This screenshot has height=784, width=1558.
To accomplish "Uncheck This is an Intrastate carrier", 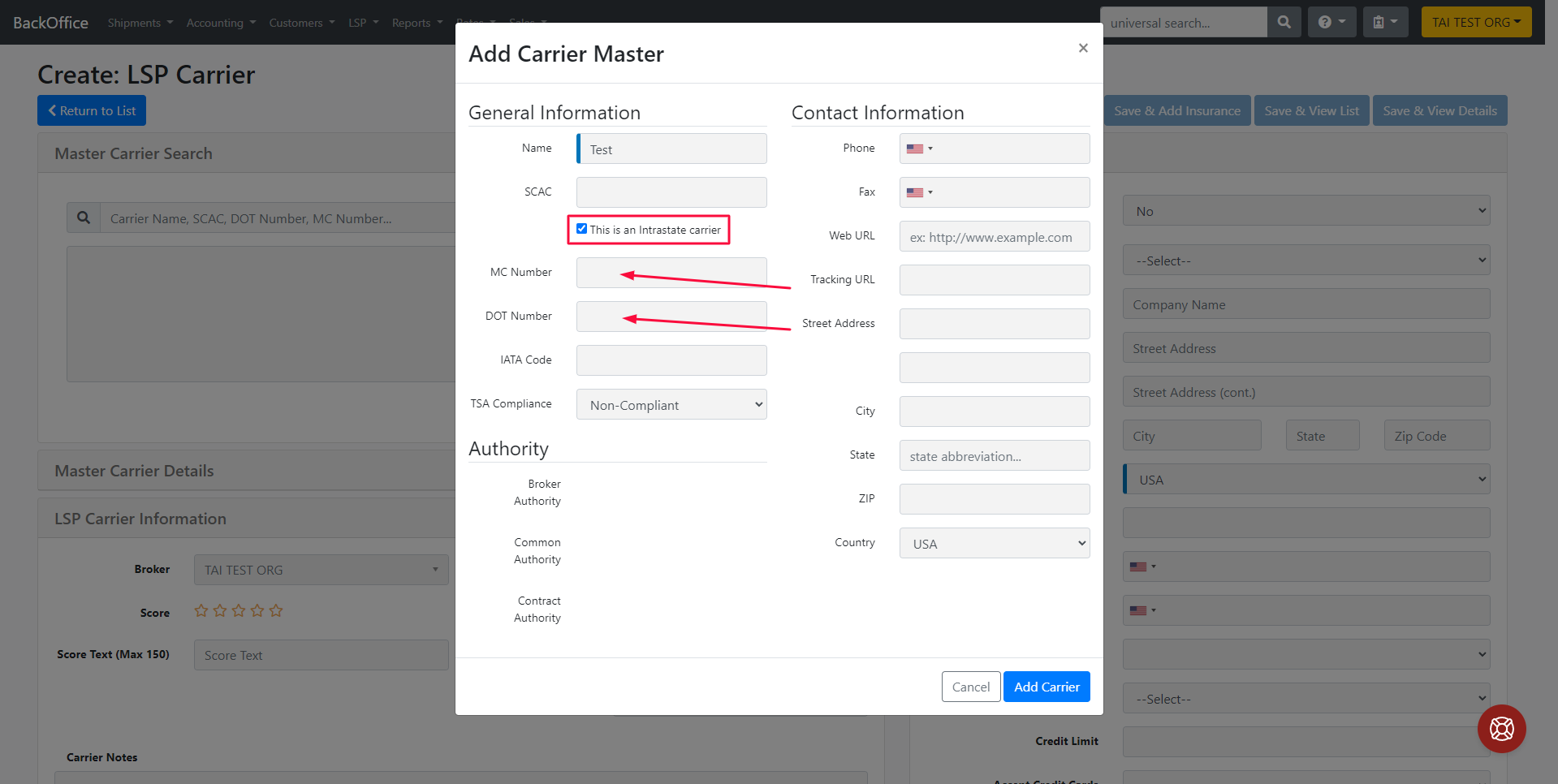I will click(x=582, y=229).
